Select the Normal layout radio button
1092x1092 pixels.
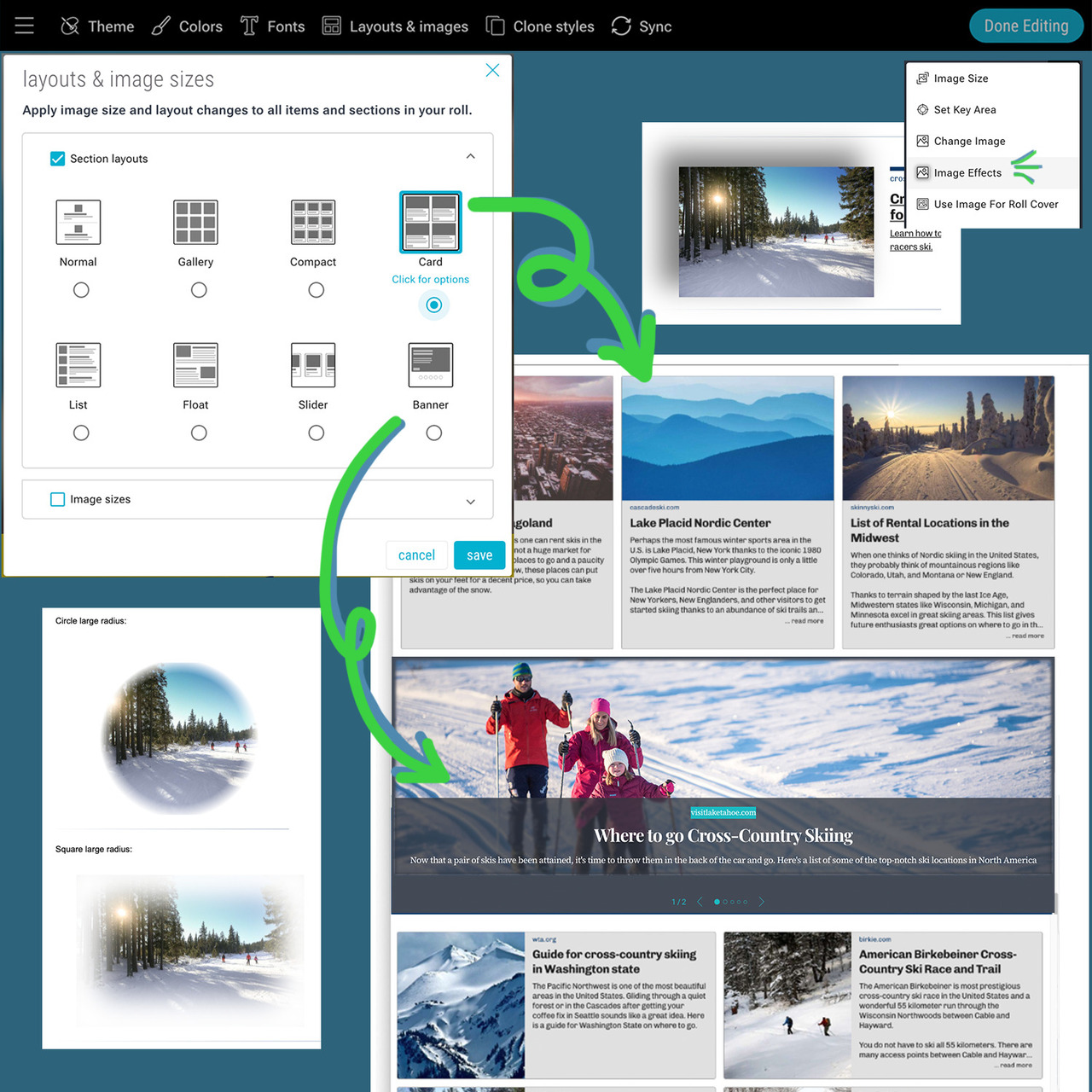[x=81, y=290]
